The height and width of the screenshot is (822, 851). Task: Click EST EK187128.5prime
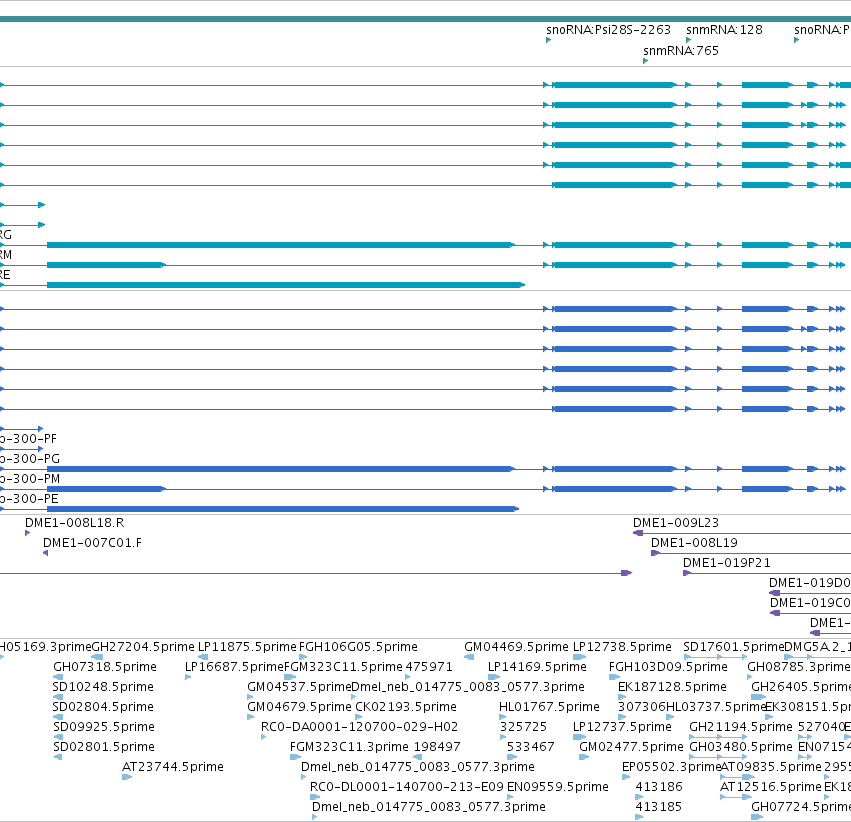(672, 687)
